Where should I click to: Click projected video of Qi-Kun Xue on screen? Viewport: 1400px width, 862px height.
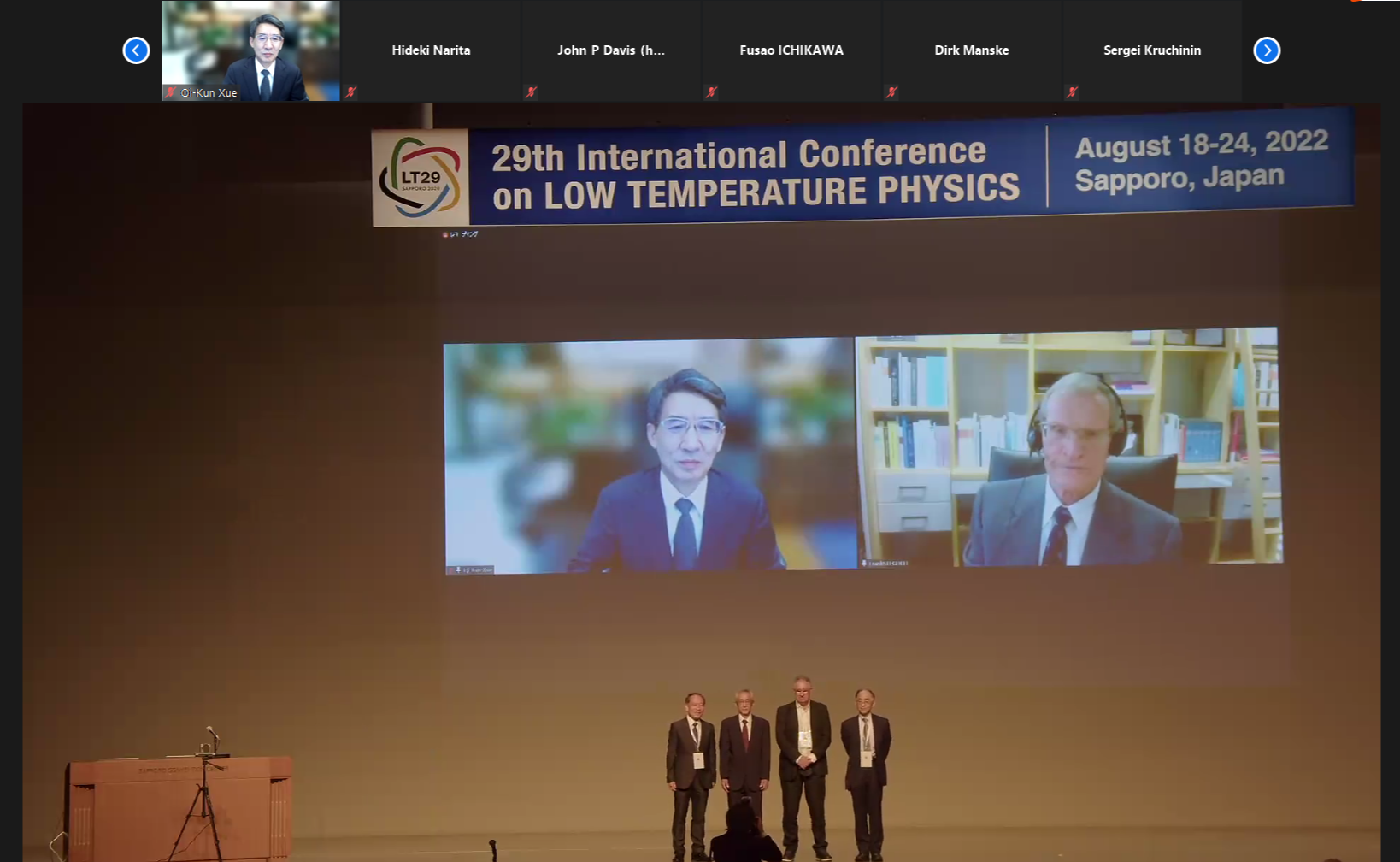click(650, 455)
